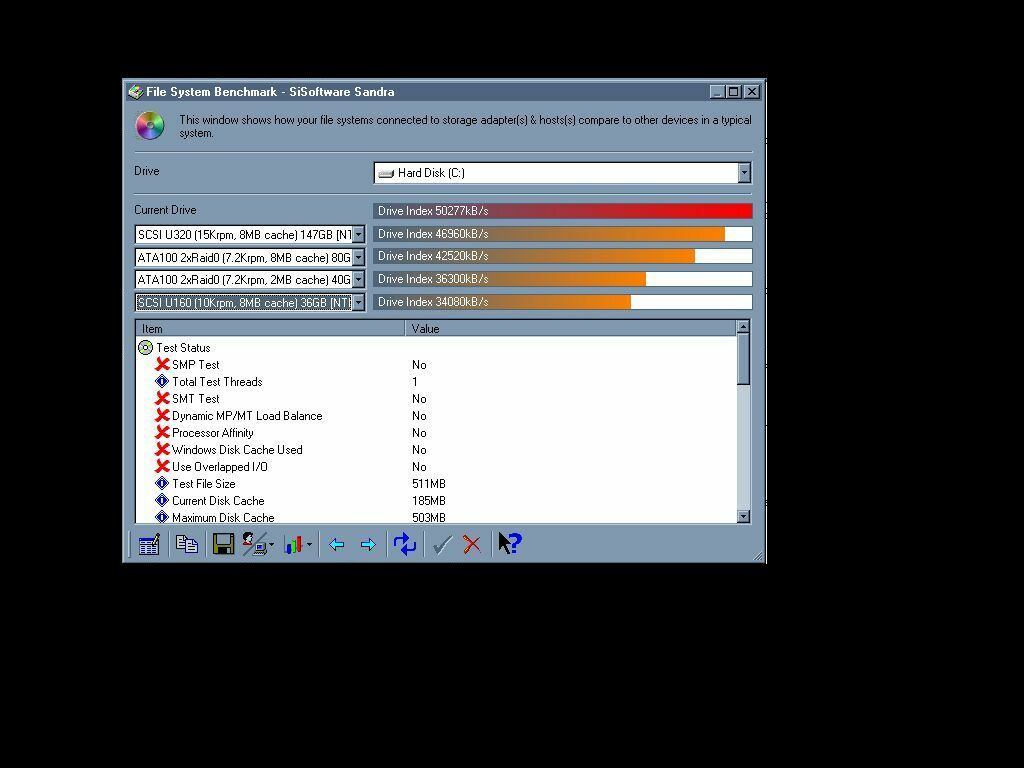Click the Item column header
1024x768 pixels.
[x=270, y=328]
